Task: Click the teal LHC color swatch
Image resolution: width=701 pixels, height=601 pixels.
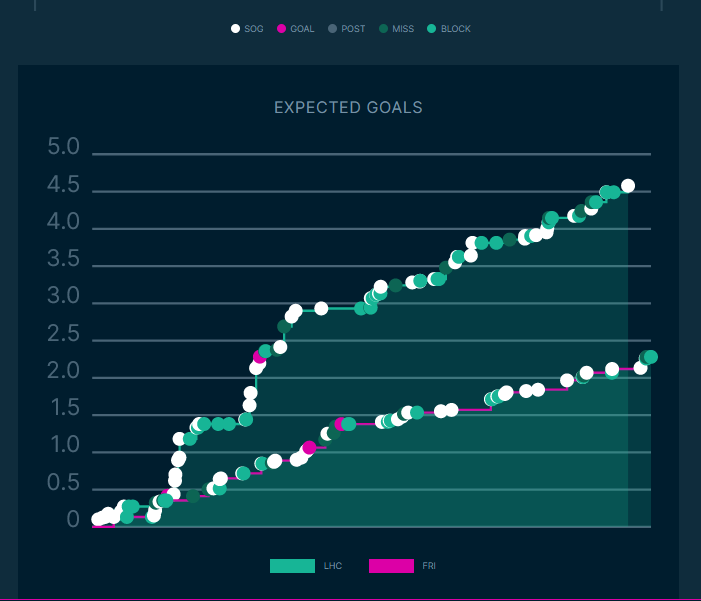Action: 292,566
